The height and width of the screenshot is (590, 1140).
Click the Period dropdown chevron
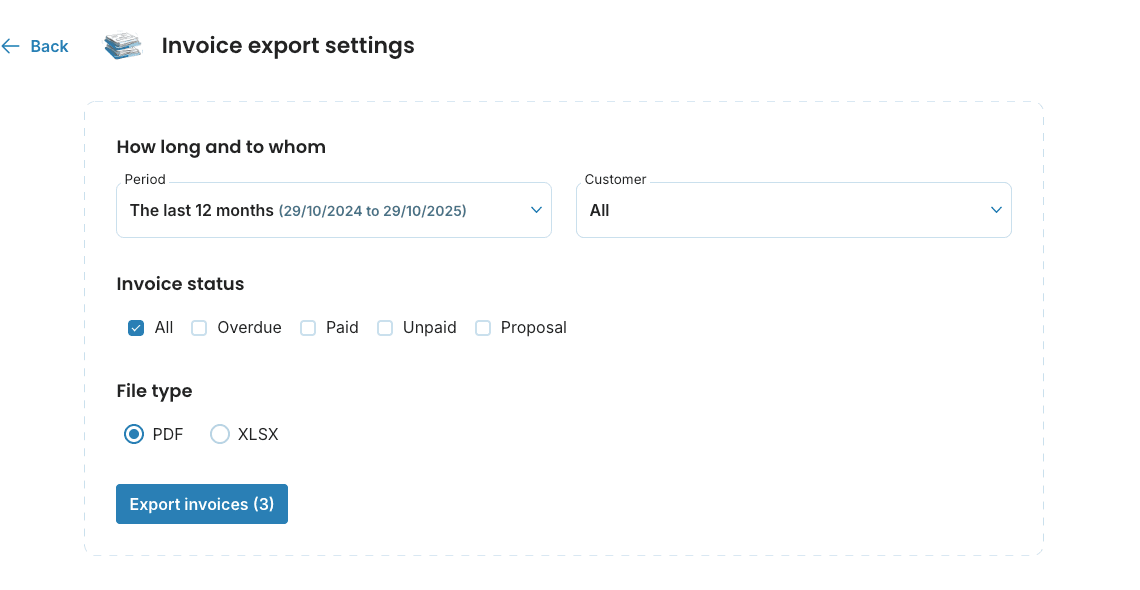coord(535,210)
